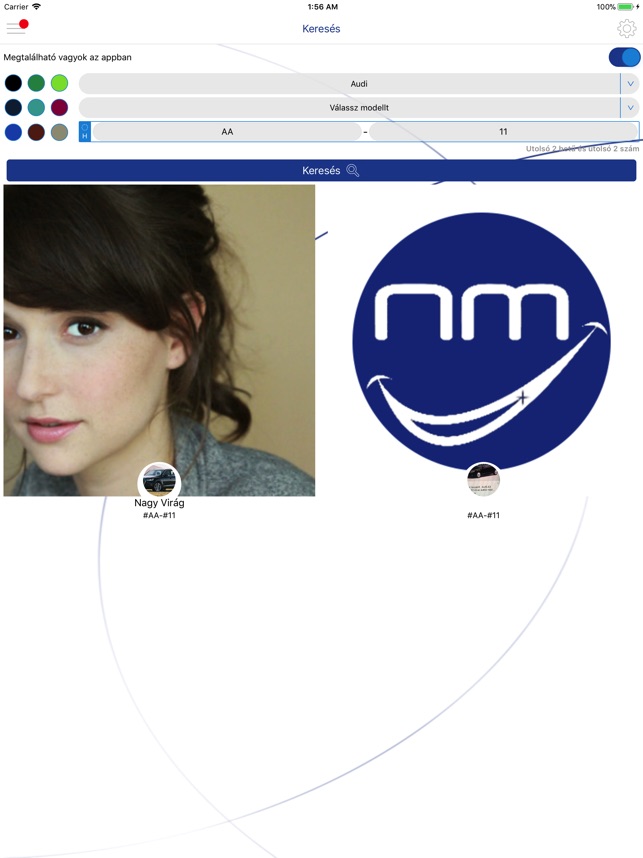This screenshot has height=858, width=643.
Task: Tap the Wi-Fi status icon
Action: click(x=37, y=7)
